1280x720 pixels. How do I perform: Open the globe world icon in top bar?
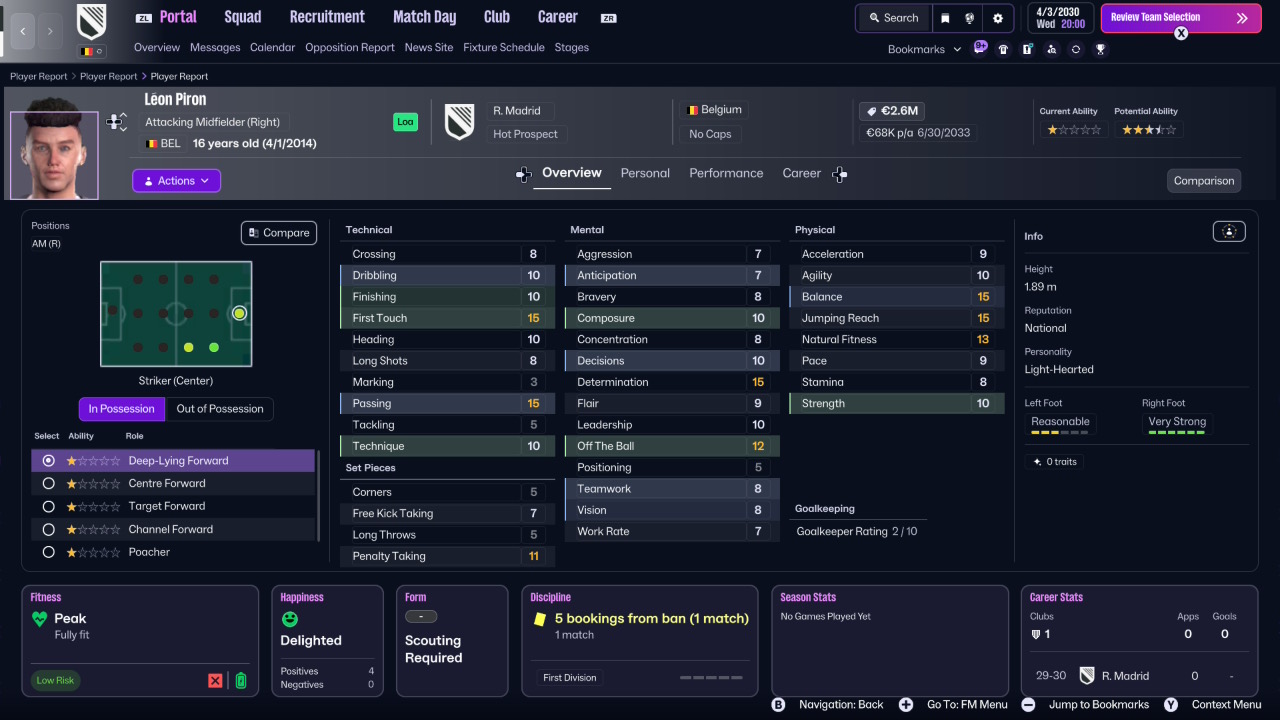(x=970, y=18)
